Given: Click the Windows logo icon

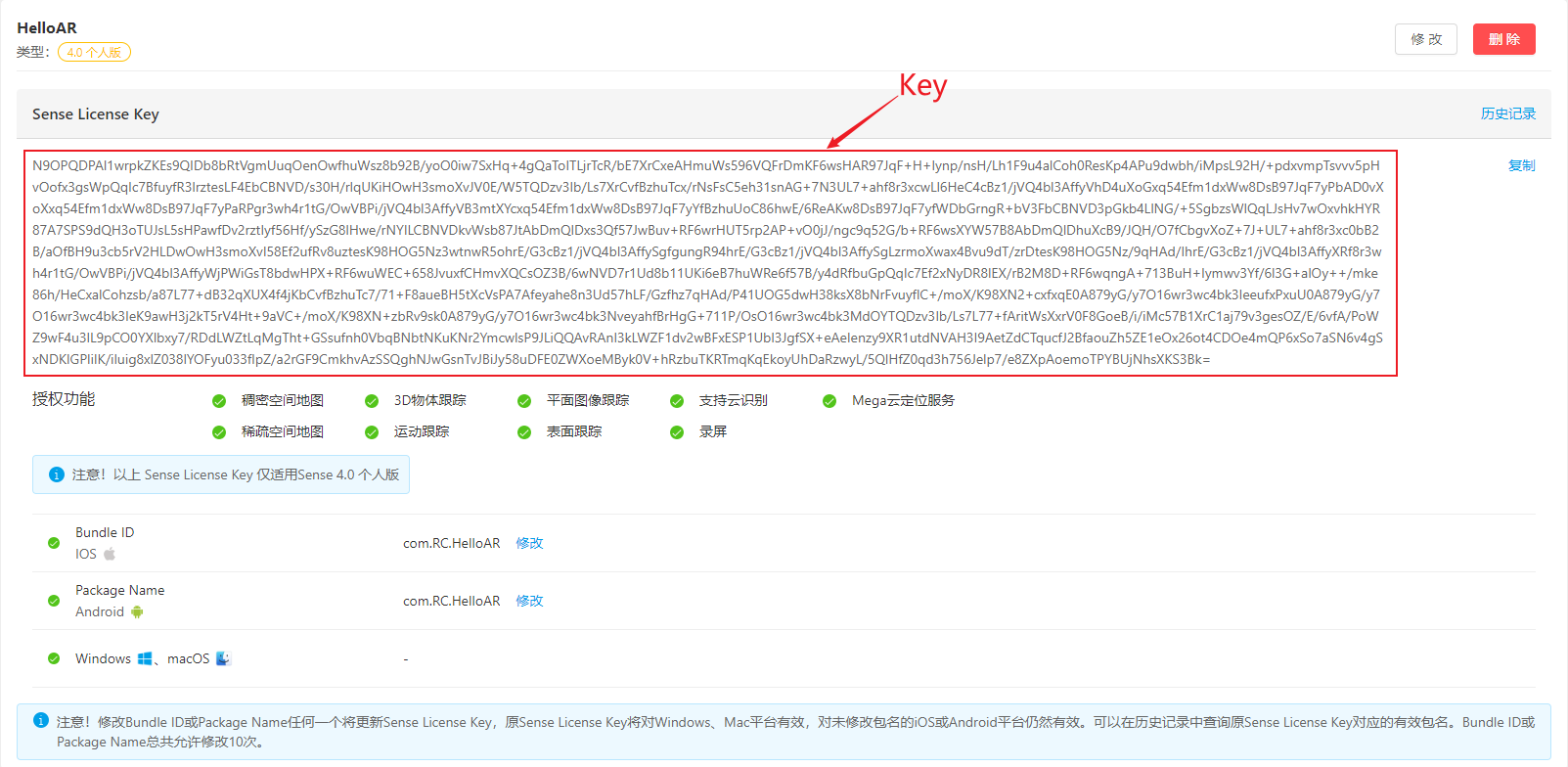Looking at the screenshot, I should (x=145, y=658).
